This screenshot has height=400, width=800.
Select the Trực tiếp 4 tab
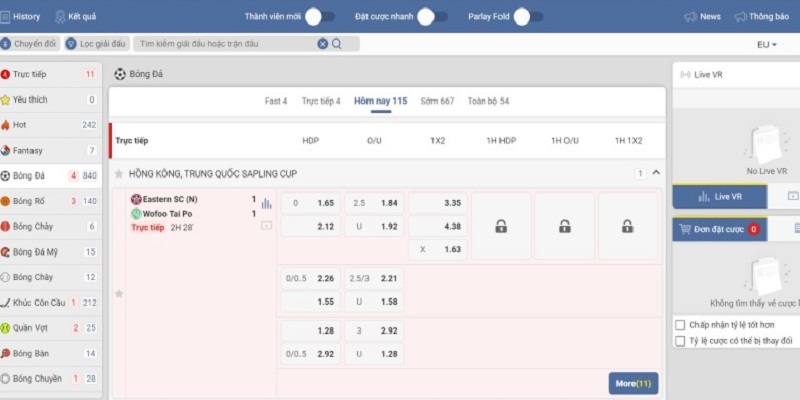click(x=321, y=101)
